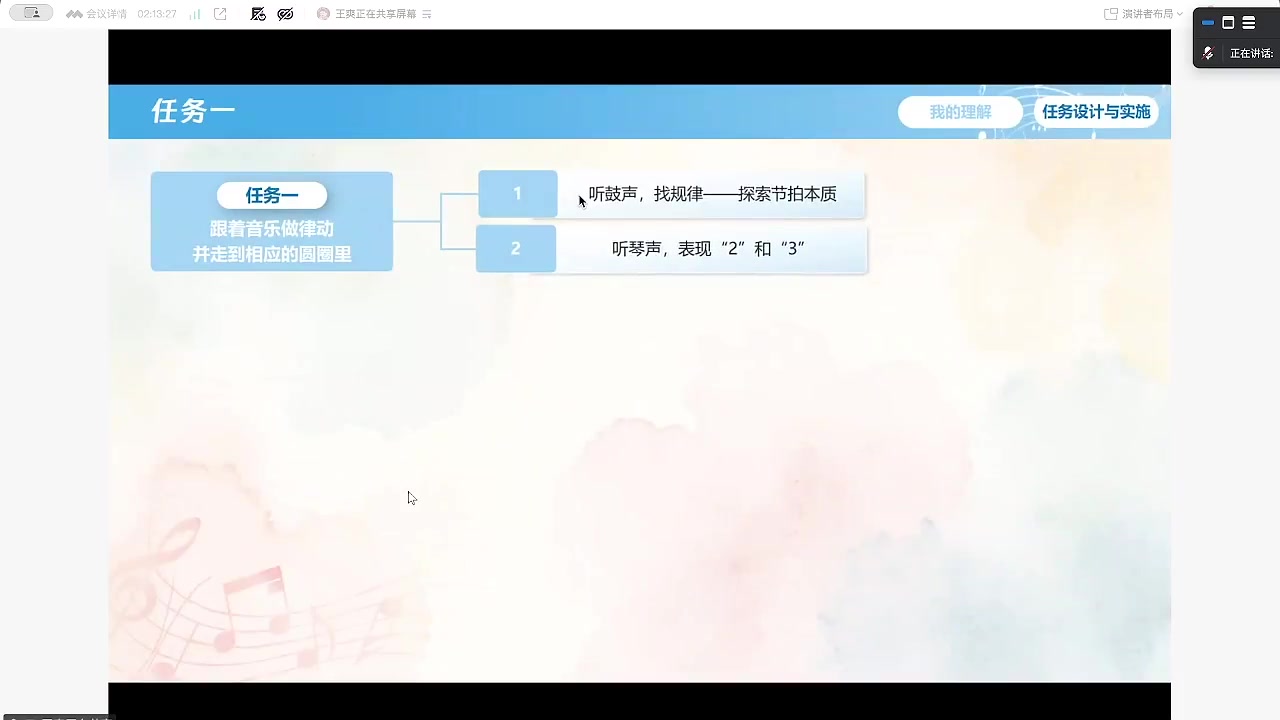Select the blue minimal bar view icon

1208,22
